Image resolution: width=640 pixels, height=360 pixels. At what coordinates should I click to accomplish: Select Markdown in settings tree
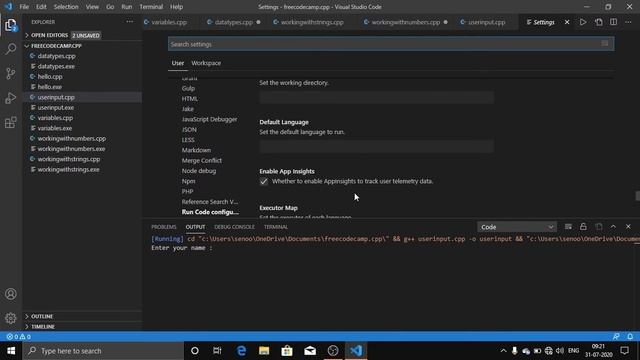196,150
